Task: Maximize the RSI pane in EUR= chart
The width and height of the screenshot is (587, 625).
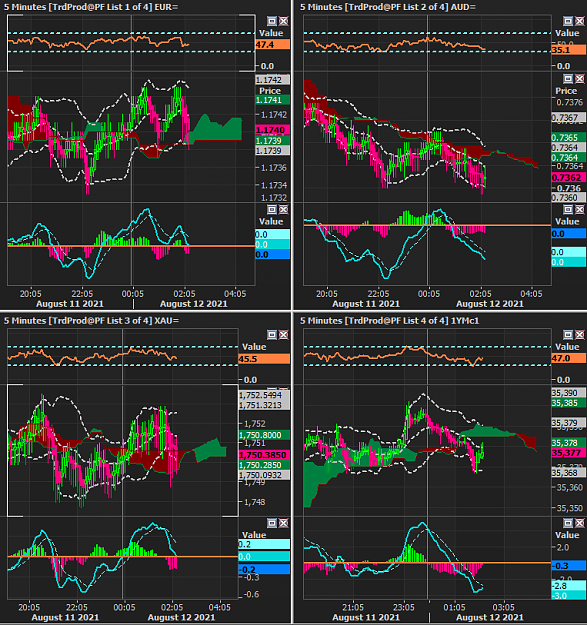Action: coord(272,21)
